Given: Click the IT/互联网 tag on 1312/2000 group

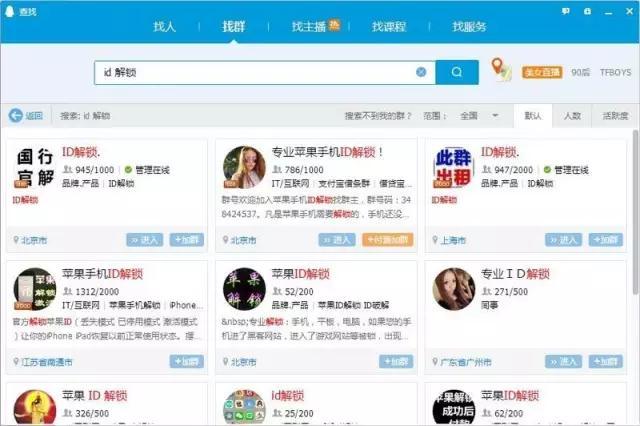Looking at the screenshot, I should point(81,305).
